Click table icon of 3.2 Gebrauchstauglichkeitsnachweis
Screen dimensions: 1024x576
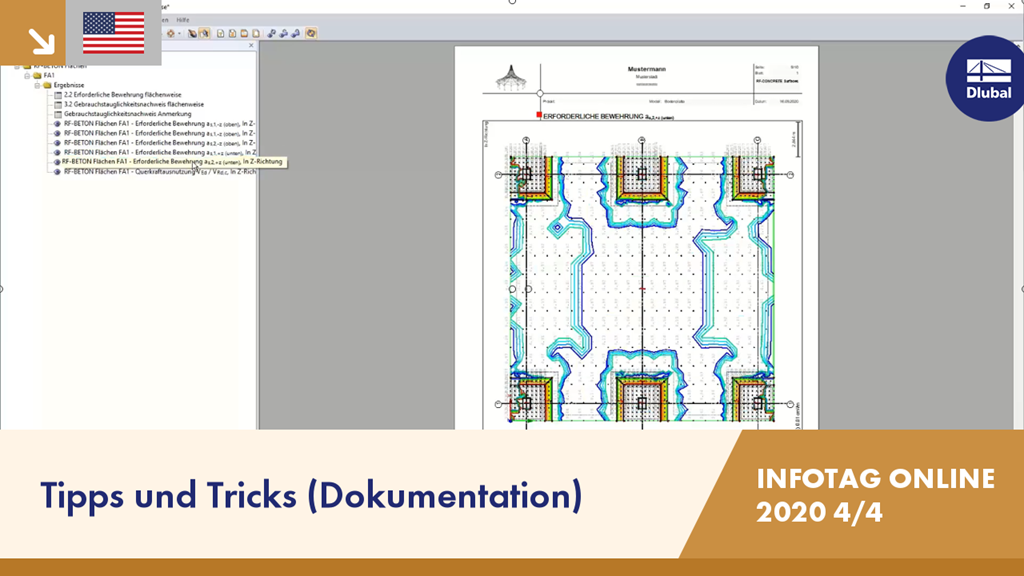pos(58,104)
